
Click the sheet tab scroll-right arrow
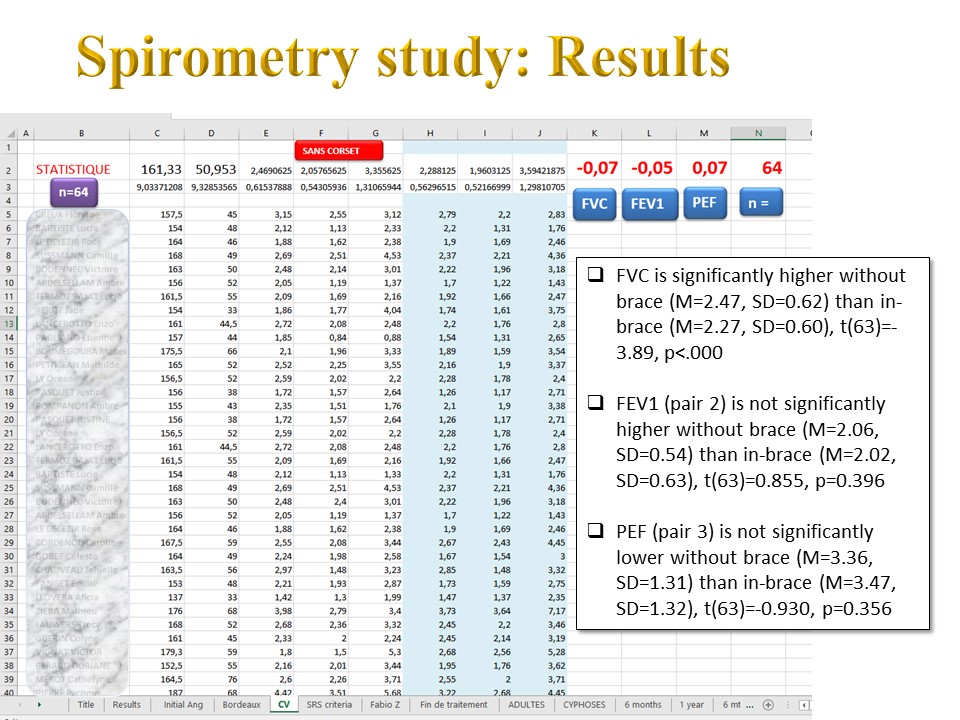click(x=39, y=705)
